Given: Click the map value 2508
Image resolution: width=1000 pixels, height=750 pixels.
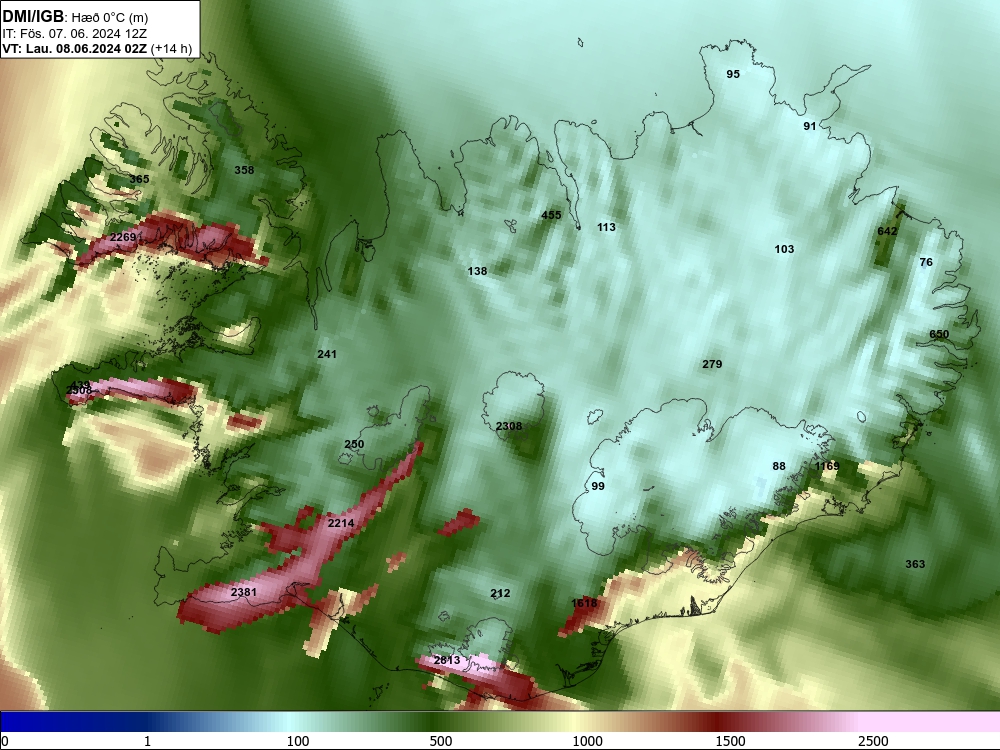Looking at the screenshot, I should (x=79, y=390).
